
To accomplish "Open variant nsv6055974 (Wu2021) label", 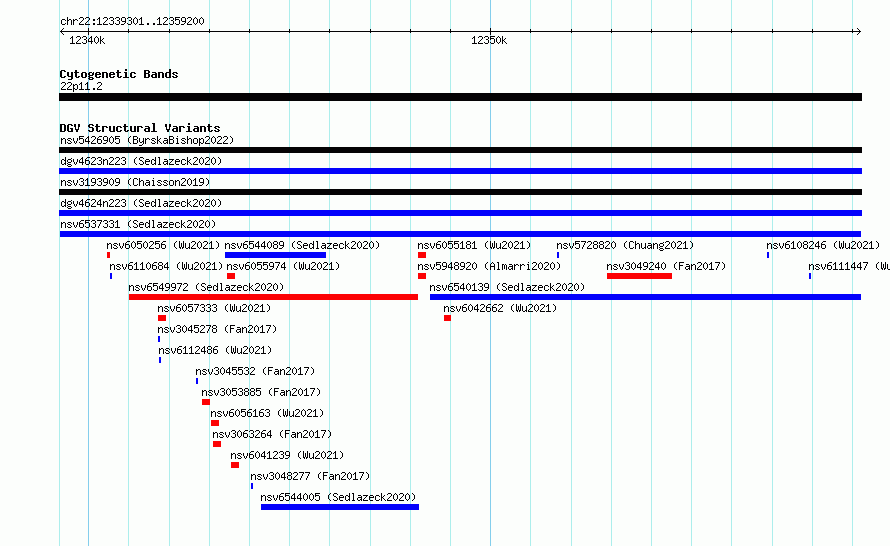I will pyautogui.click(x=283, y=266).
